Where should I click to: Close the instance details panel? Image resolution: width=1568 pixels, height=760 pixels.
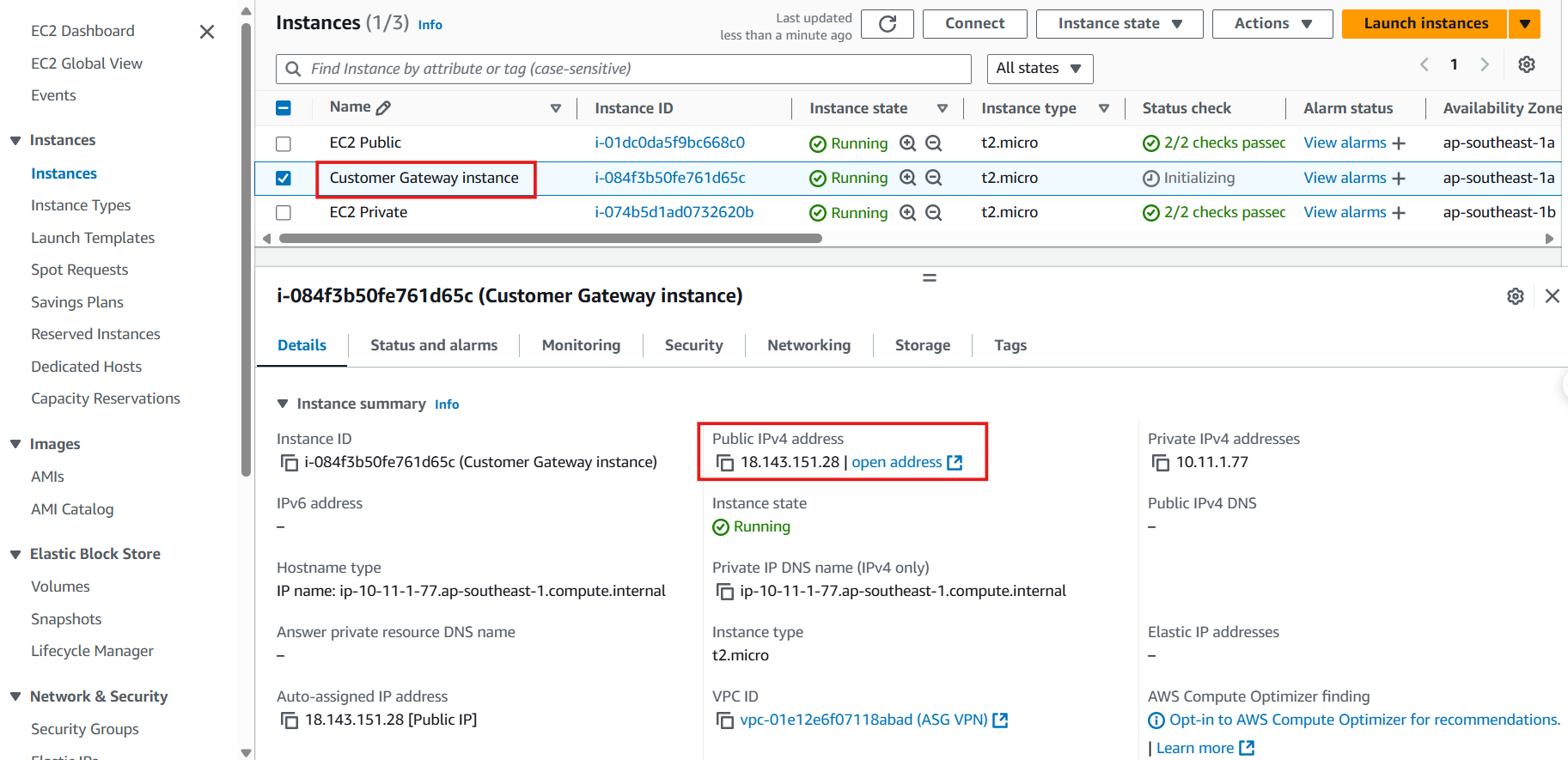1553,296
